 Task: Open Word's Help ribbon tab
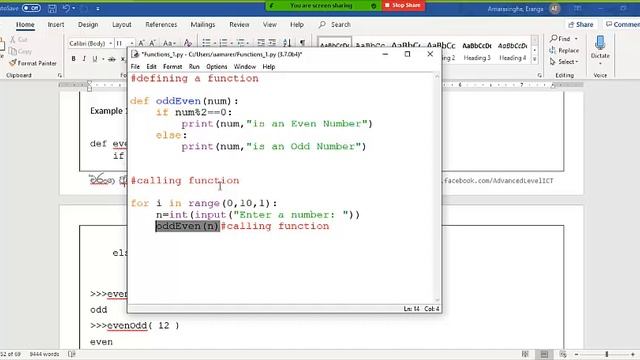pos(297,24)
